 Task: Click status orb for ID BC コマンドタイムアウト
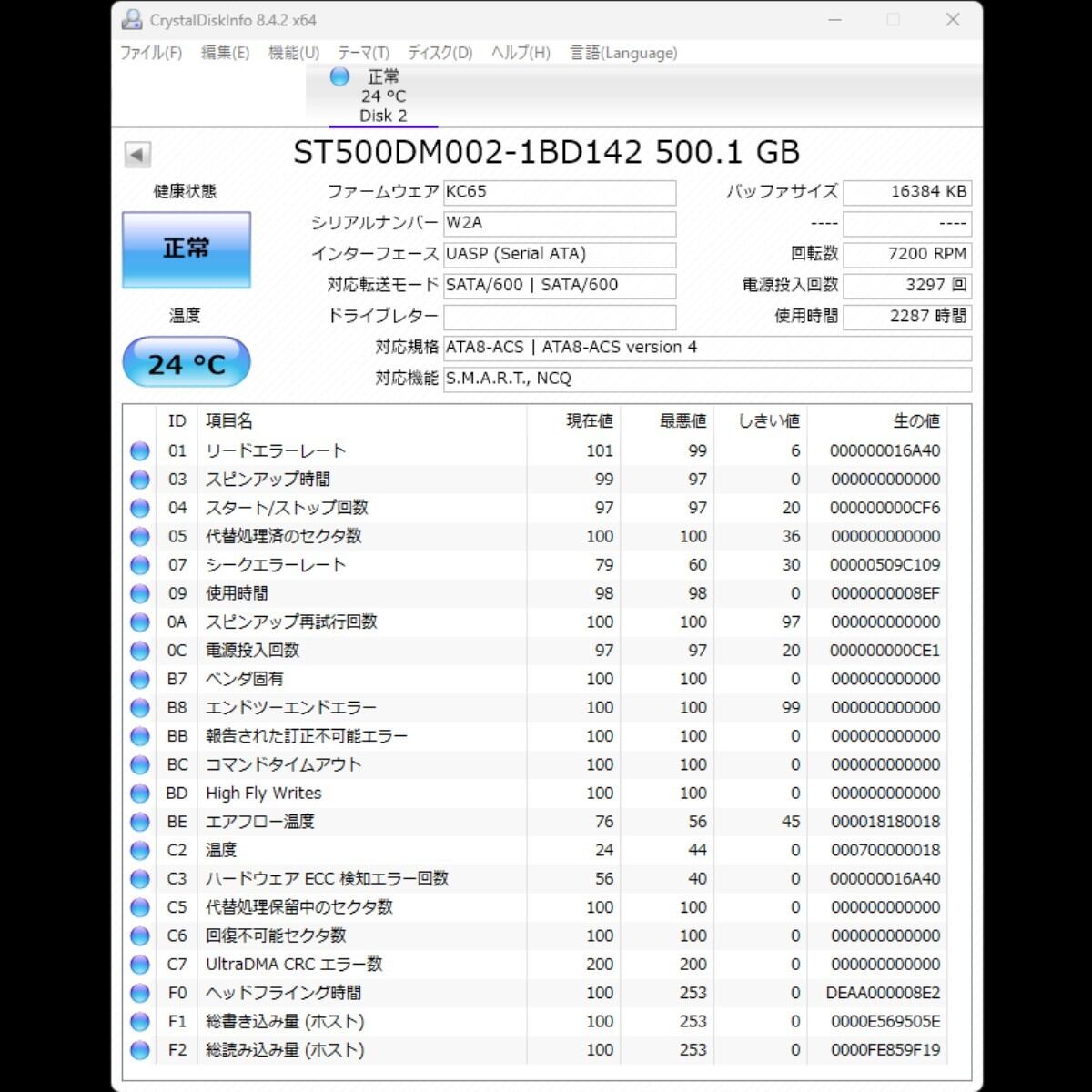pyautogui.click(x=139, y=764)
